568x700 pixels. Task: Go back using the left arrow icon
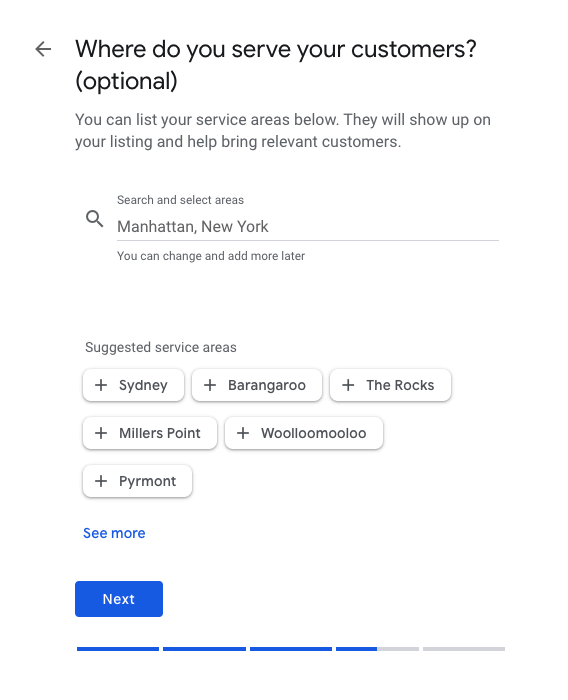(x=43, y=49)
